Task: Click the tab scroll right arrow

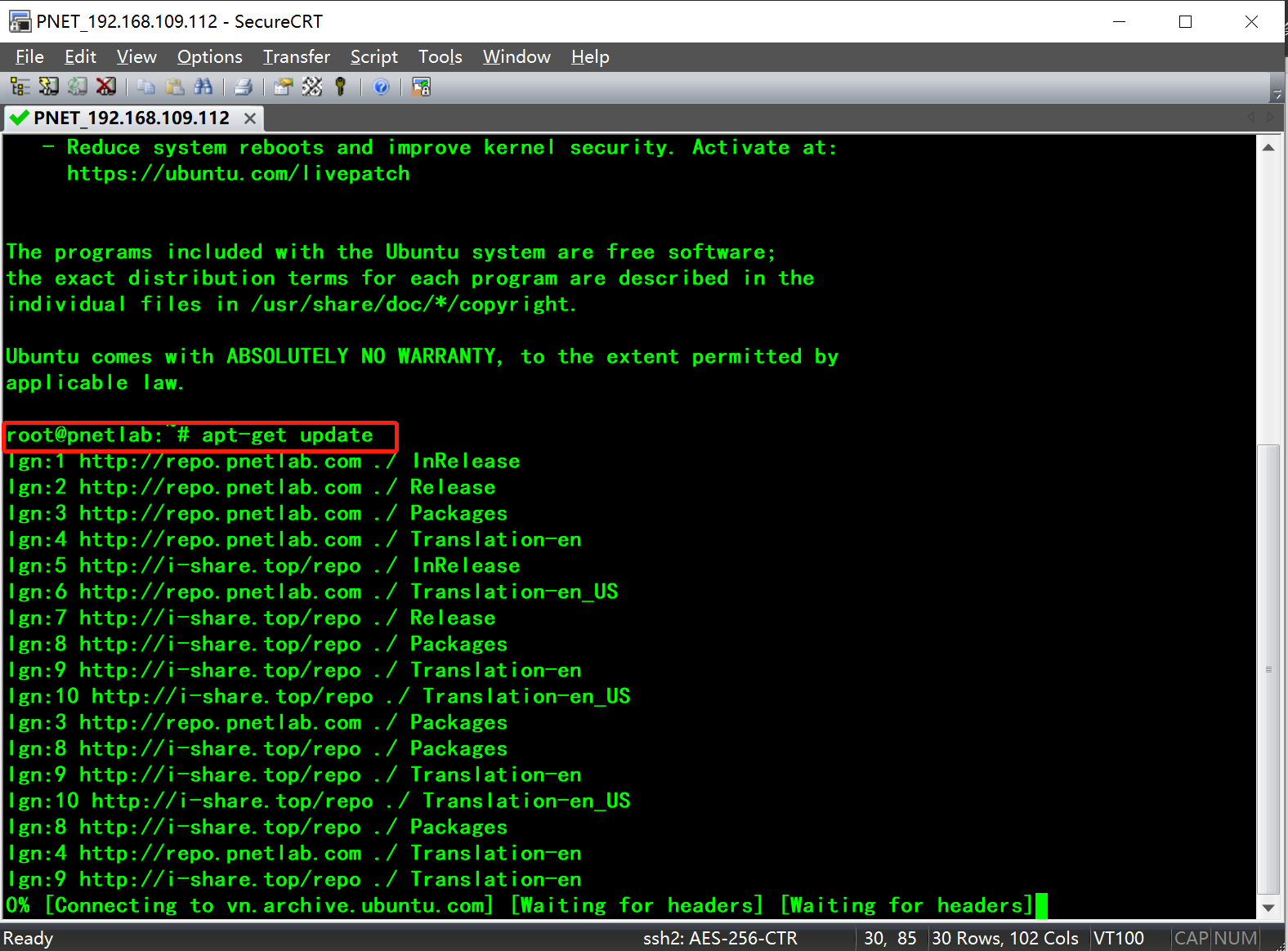Action: pos(1271,118)
